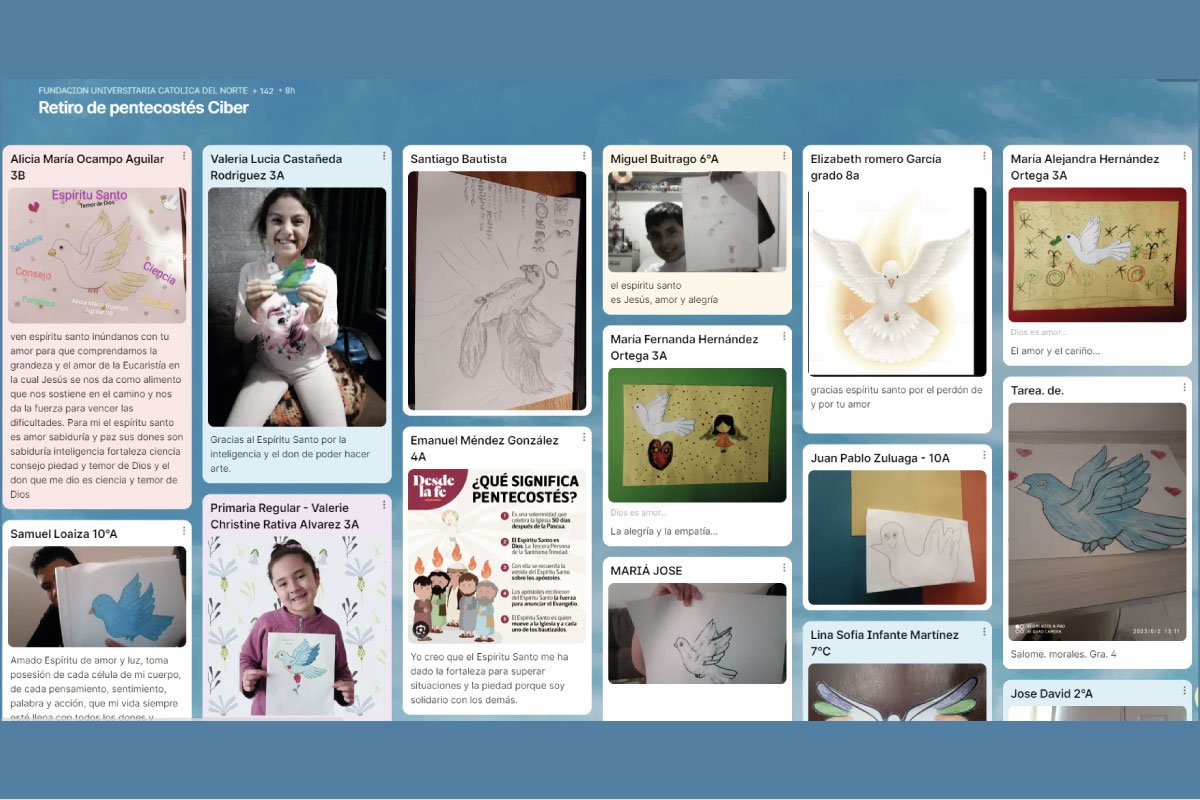Click the Fundacion Universitaria Catolica del Norte author link
The image size is (1200, 800).
pyautogui.click(x=143, y=91)
